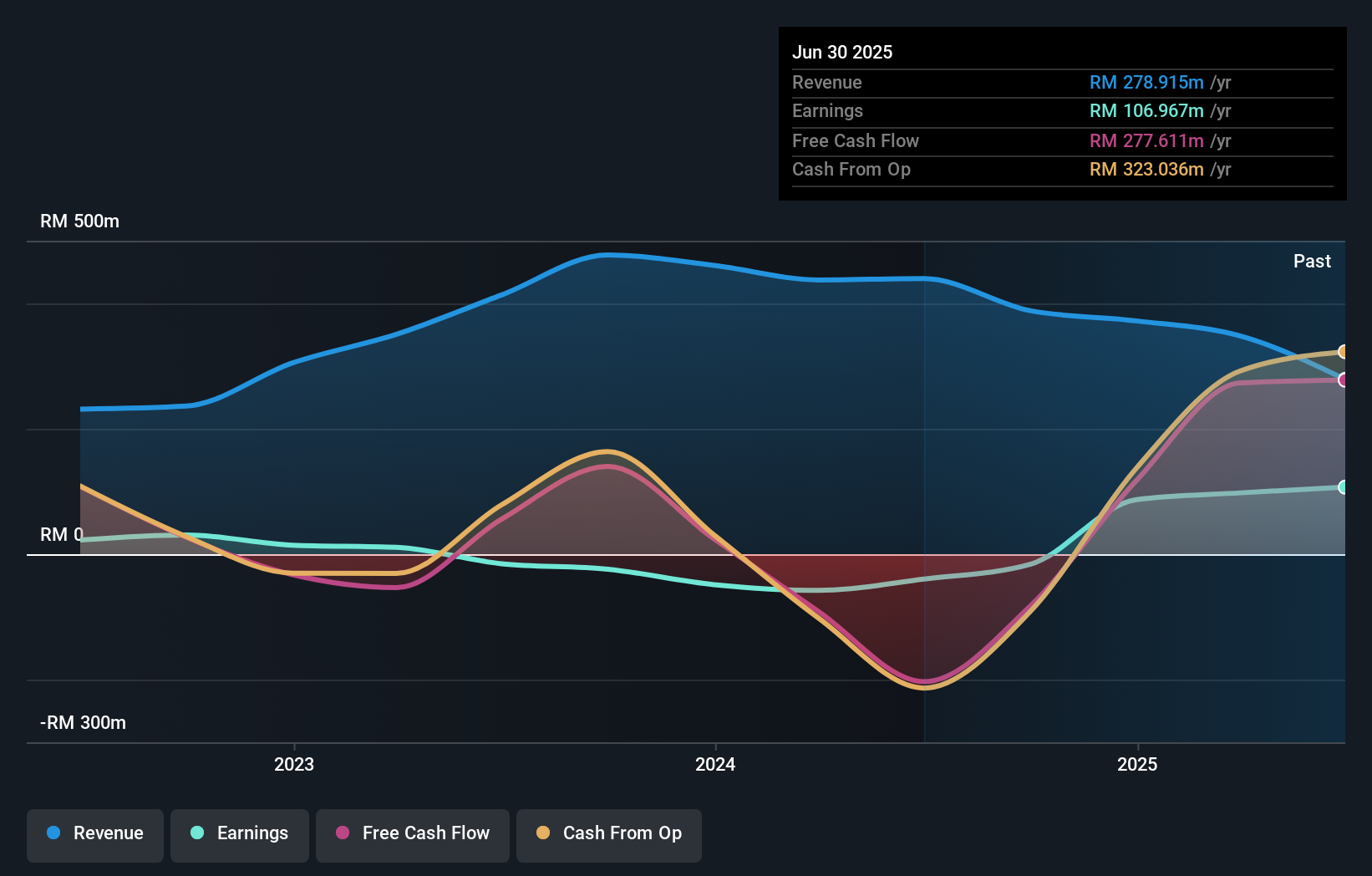
Task: Click the RM 500m axis label
Action: coord(80,222)
